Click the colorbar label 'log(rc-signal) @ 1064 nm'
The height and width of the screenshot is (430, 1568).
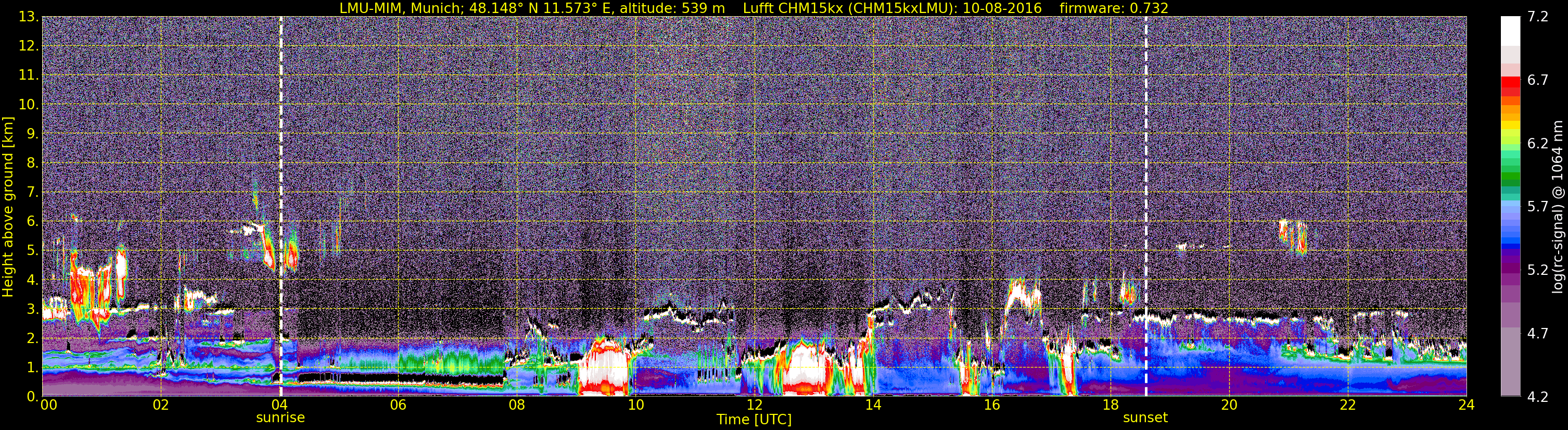tap(1558, 207)
